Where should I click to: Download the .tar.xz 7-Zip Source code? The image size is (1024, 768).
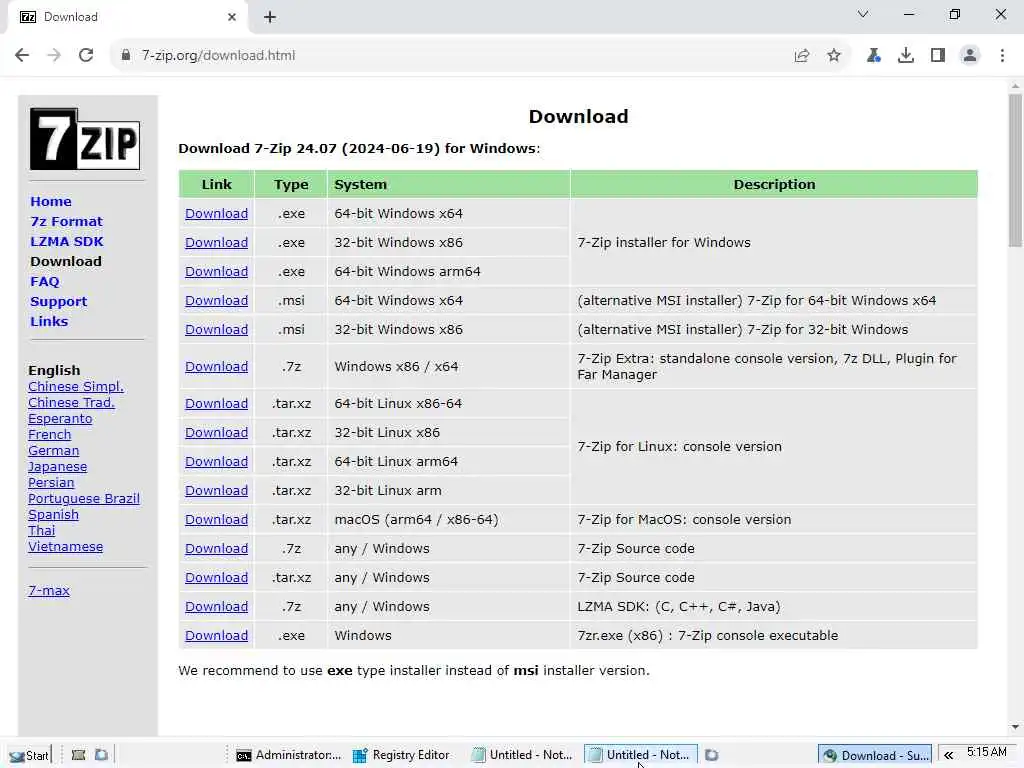coord(216,578)
